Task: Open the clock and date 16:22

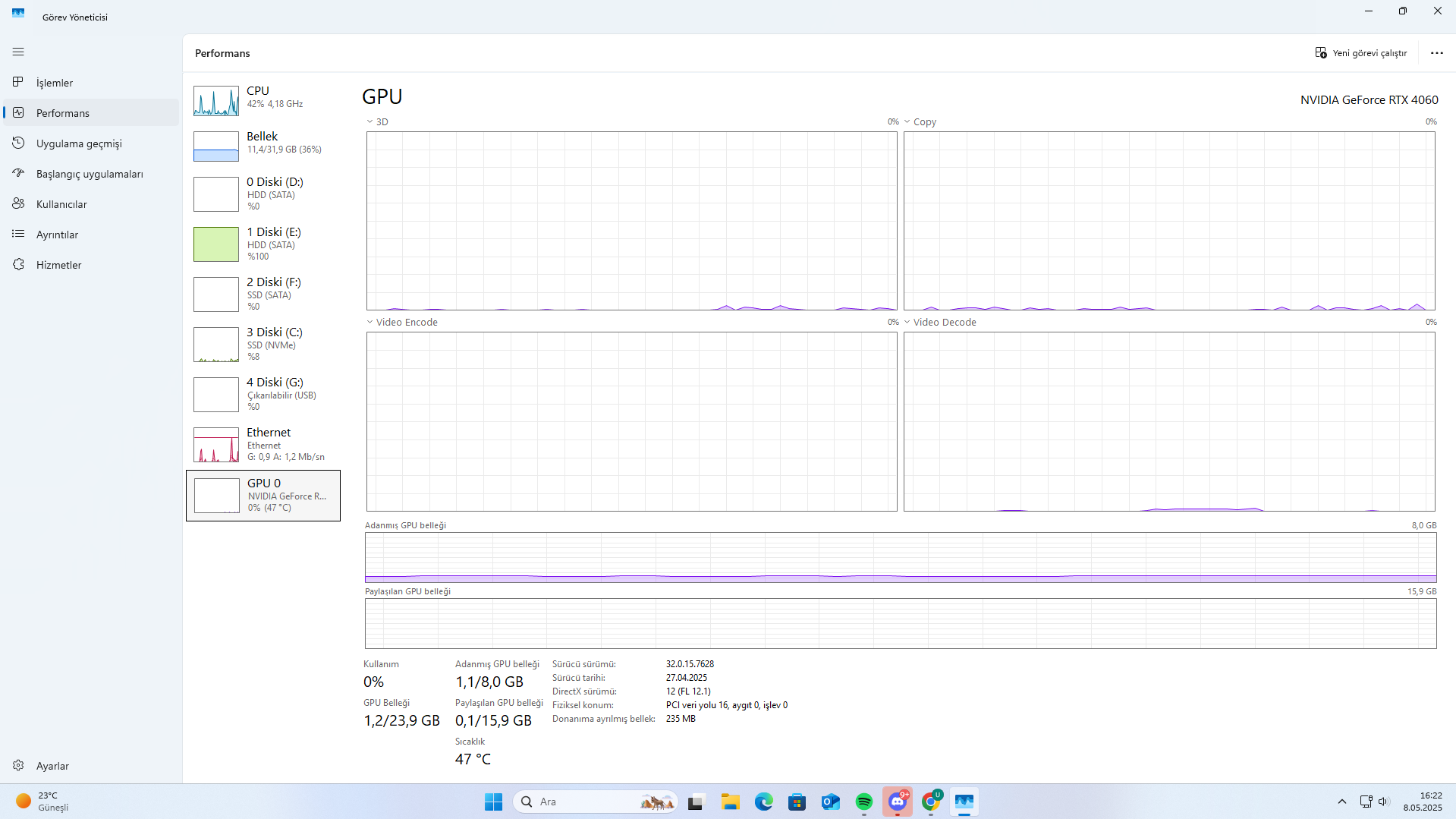Action: click(x=1423, y=802)
